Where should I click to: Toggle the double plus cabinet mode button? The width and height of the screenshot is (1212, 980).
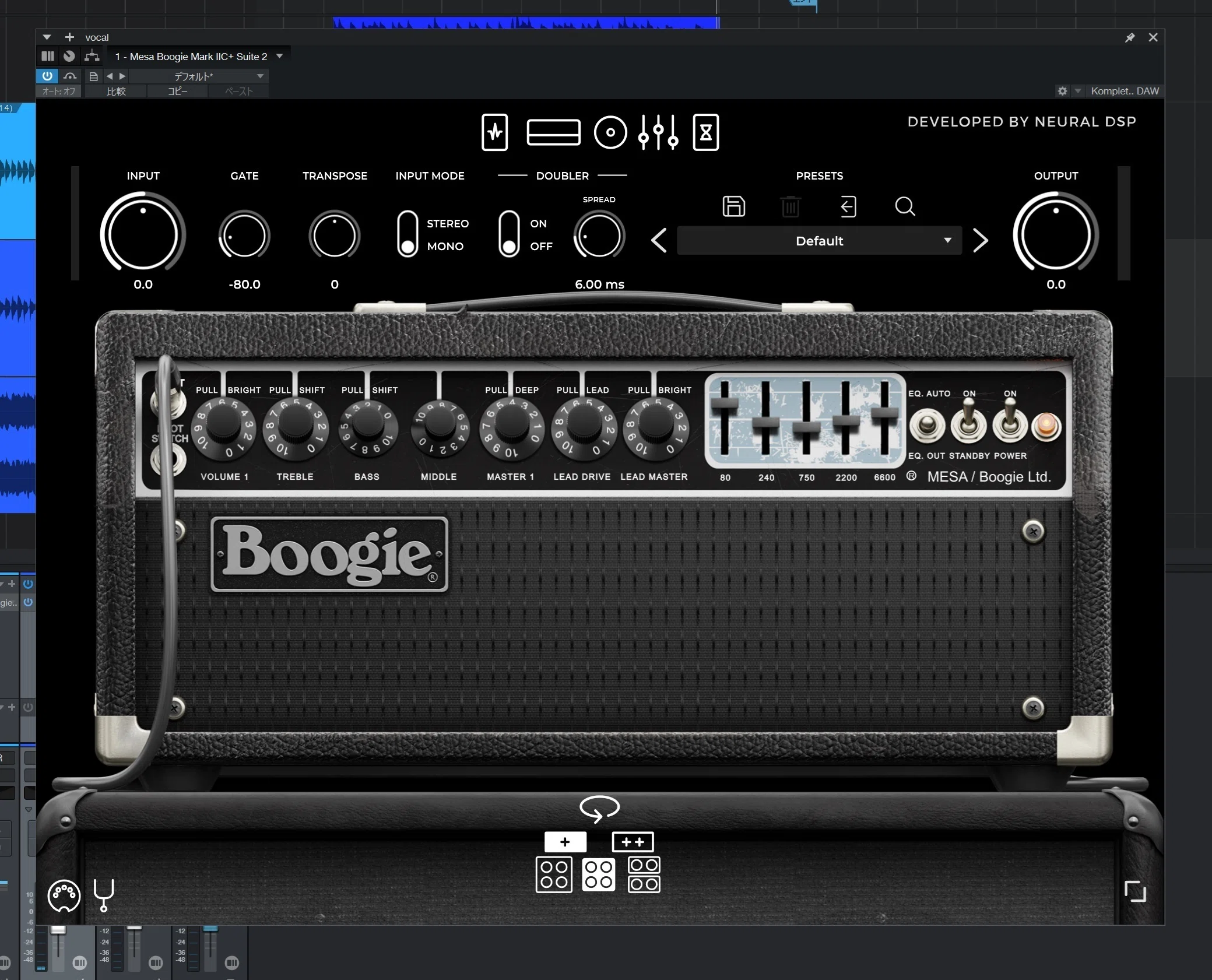coord(633,842)
